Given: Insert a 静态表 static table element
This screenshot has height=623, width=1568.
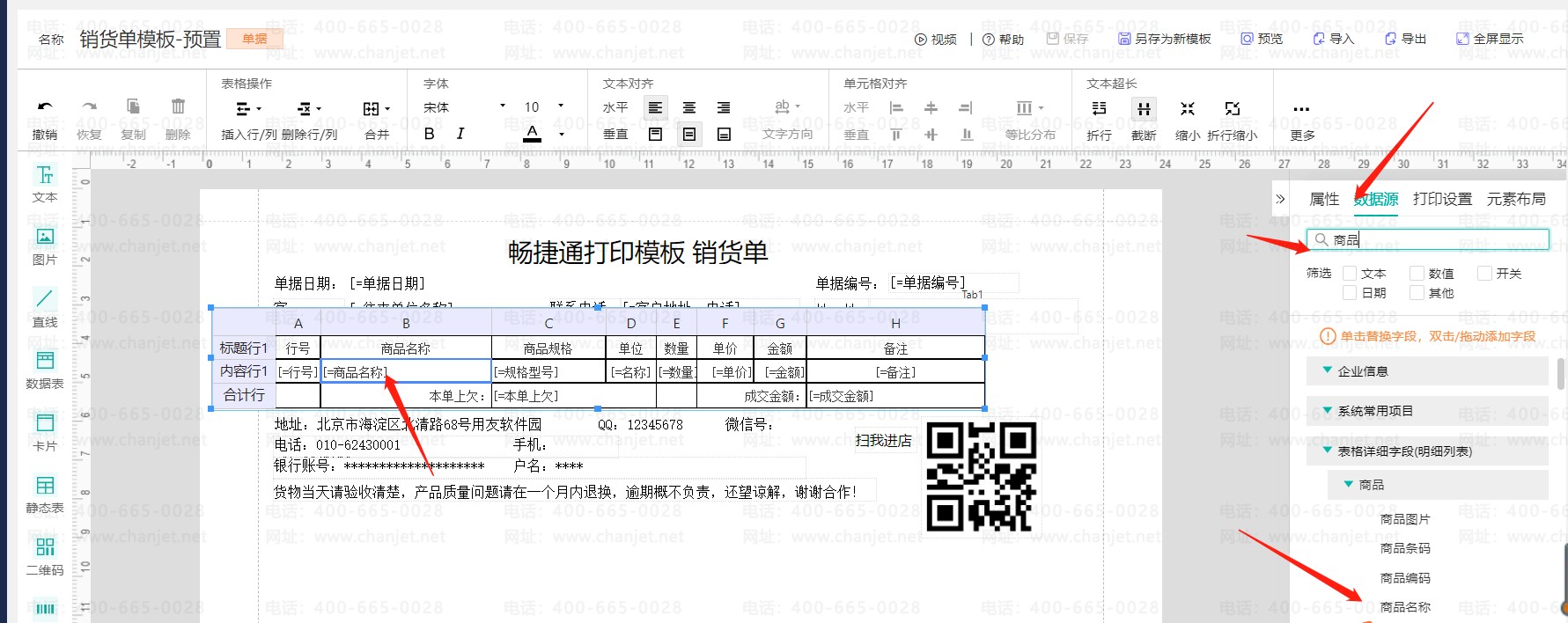Looking at the screenshot, I should [45, 495].
